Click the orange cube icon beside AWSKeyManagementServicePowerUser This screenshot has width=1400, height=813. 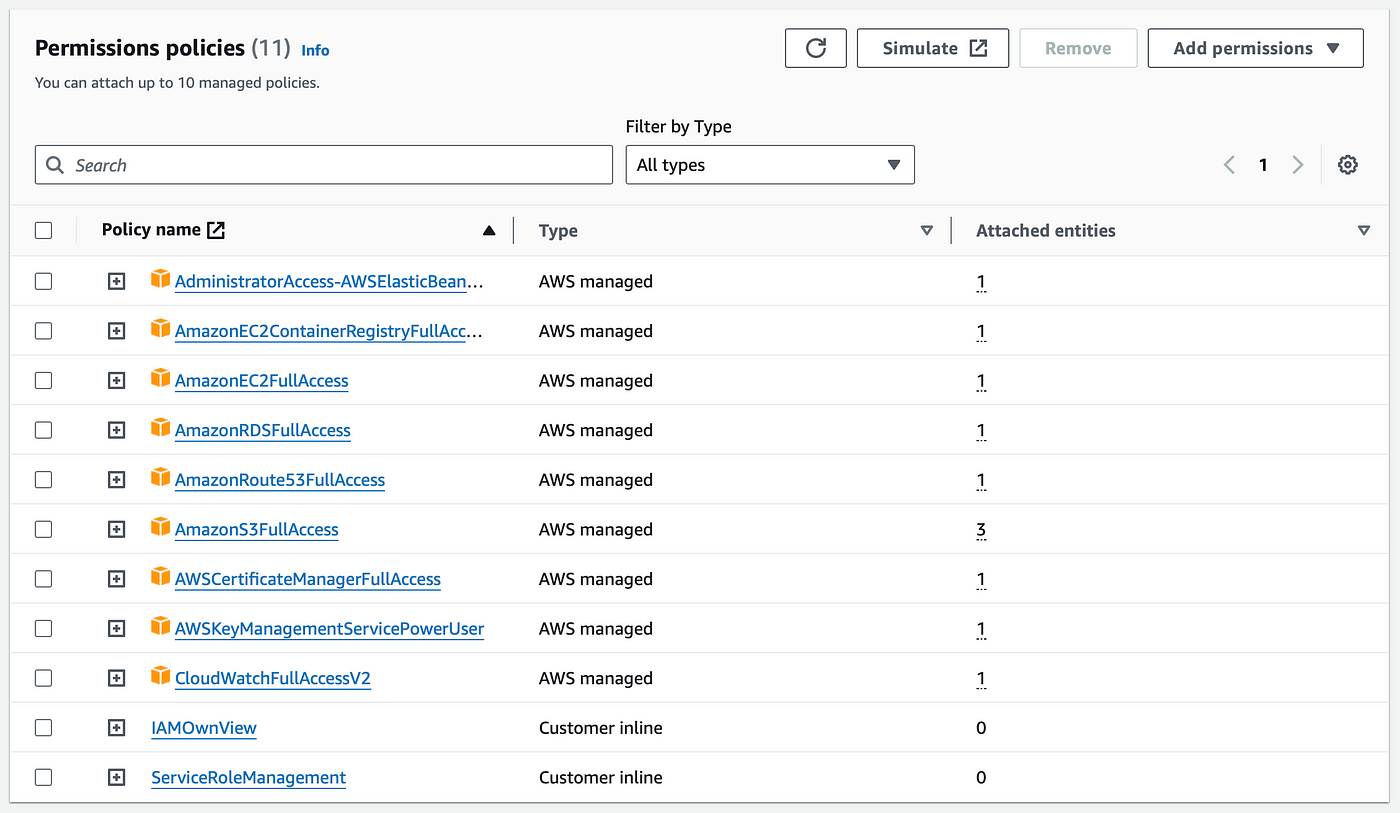click(160, 626)
